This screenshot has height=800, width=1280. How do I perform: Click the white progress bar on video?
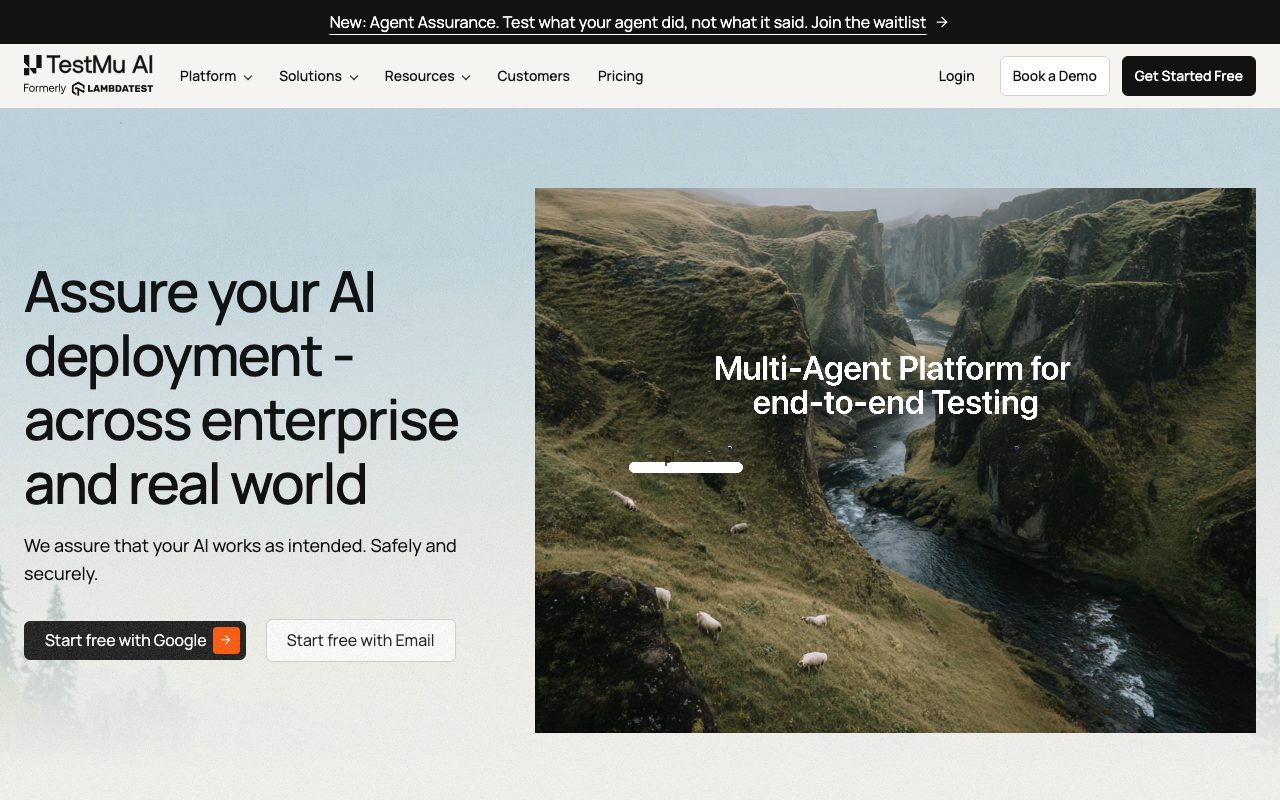pos(686,467)
